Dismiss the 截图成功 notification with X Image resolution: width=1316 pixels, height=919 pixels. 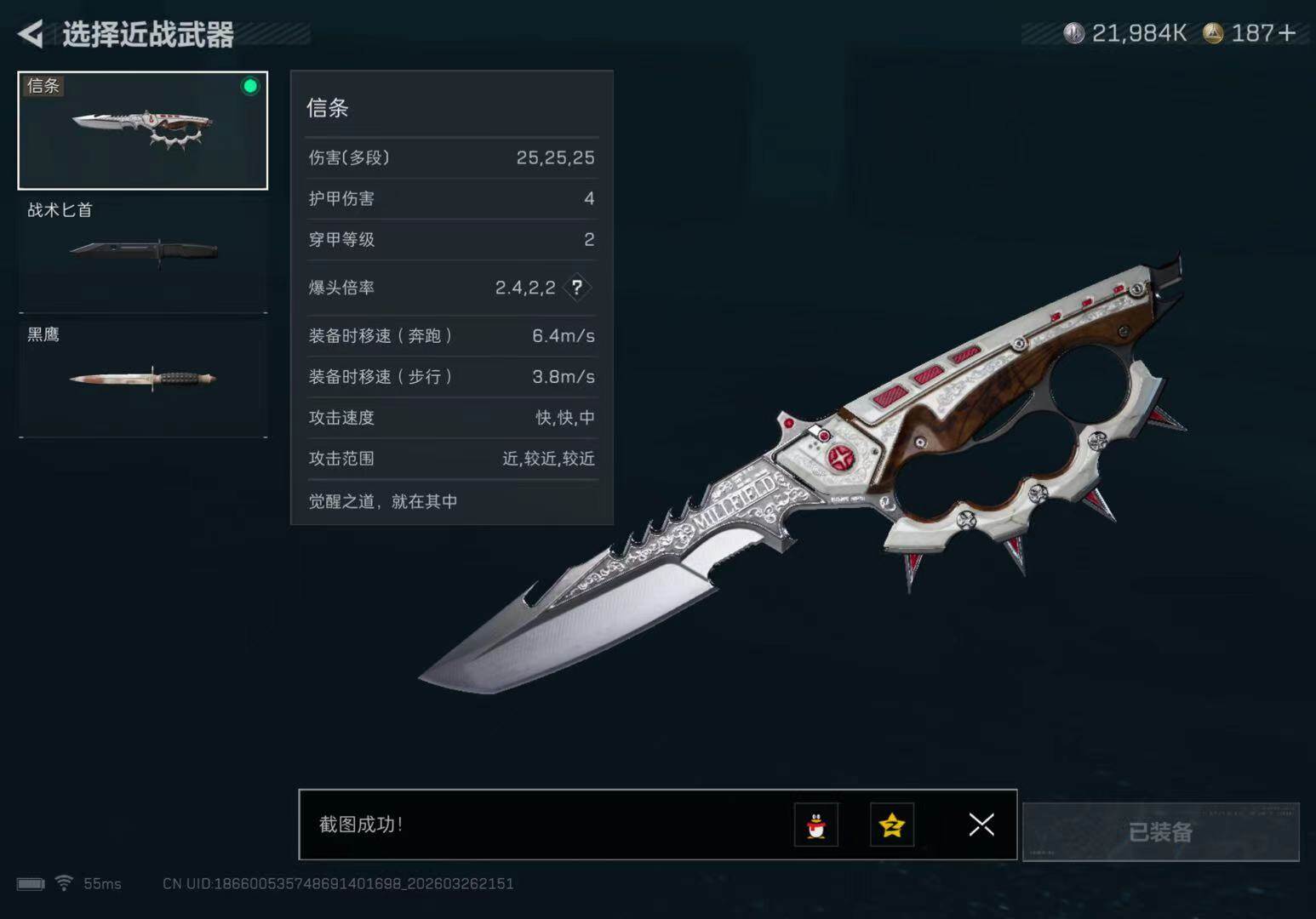click(981, 825)
